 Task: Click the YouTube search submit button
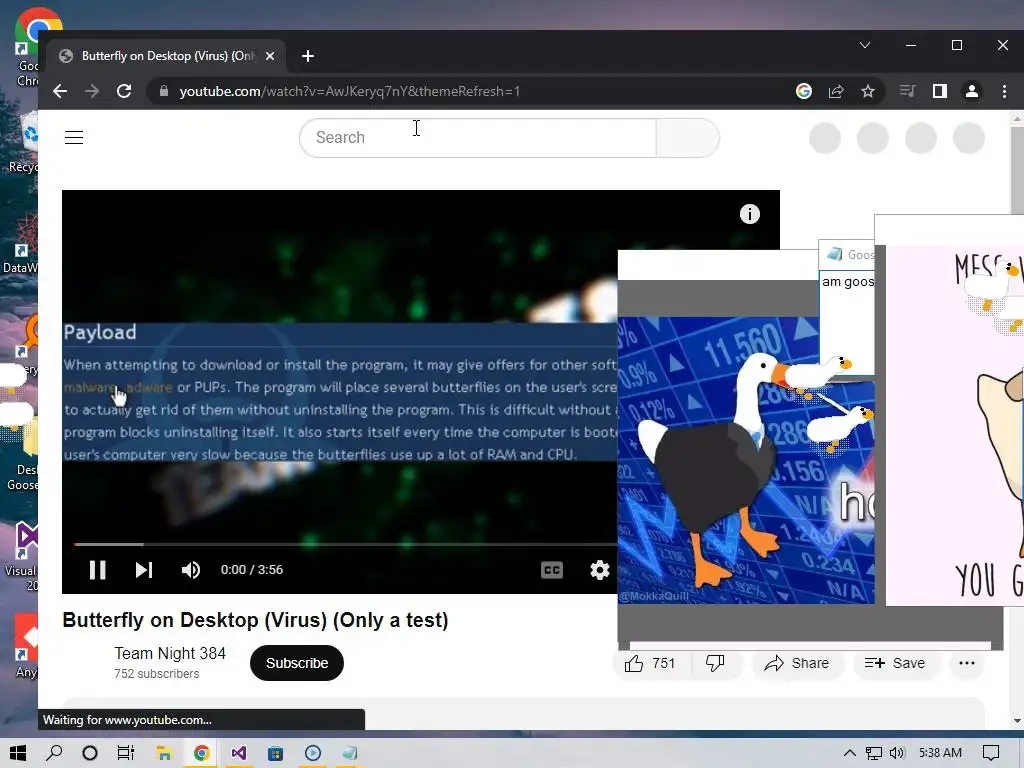coord(688,138)
